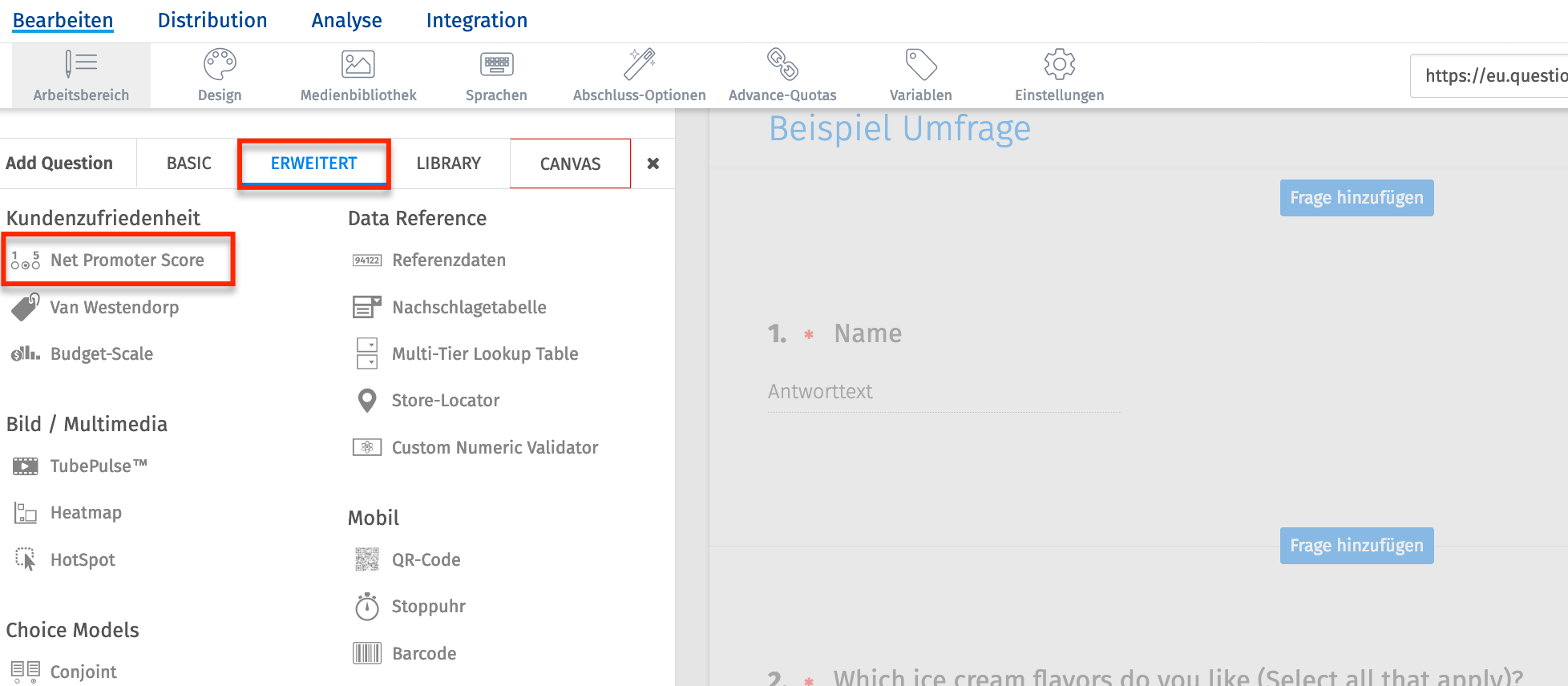The image size is (1568, 686).
Task: Open the LIBRARY tab
Action: click(x=449, y=163)
